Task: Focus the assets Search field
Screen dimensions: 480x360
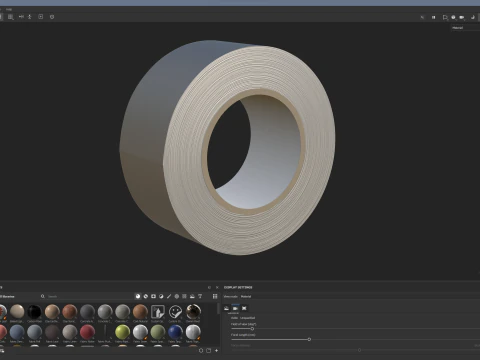Action: pos(87,296)
